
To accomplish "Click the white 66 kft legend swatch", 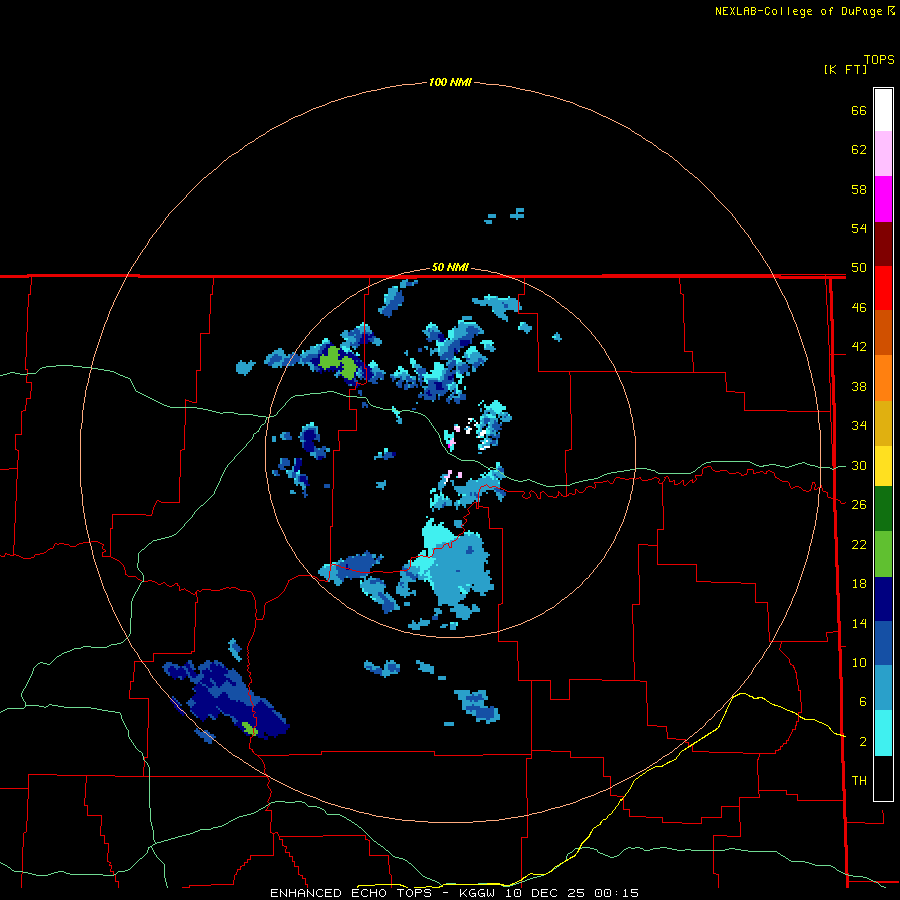I will coord(883,110).
